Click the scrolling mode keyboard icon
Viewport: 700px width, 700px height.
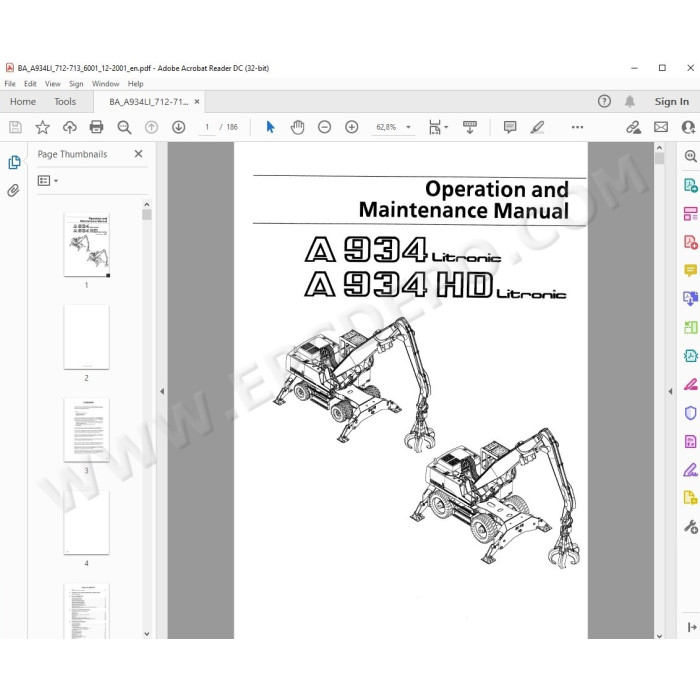point(470,127)
